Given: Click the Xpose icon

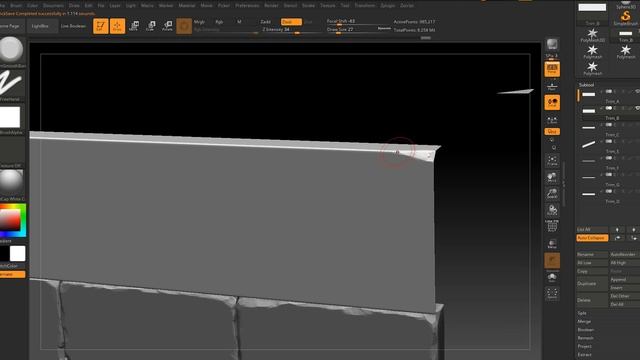Looking at the screenshot, I should [552, 293].
